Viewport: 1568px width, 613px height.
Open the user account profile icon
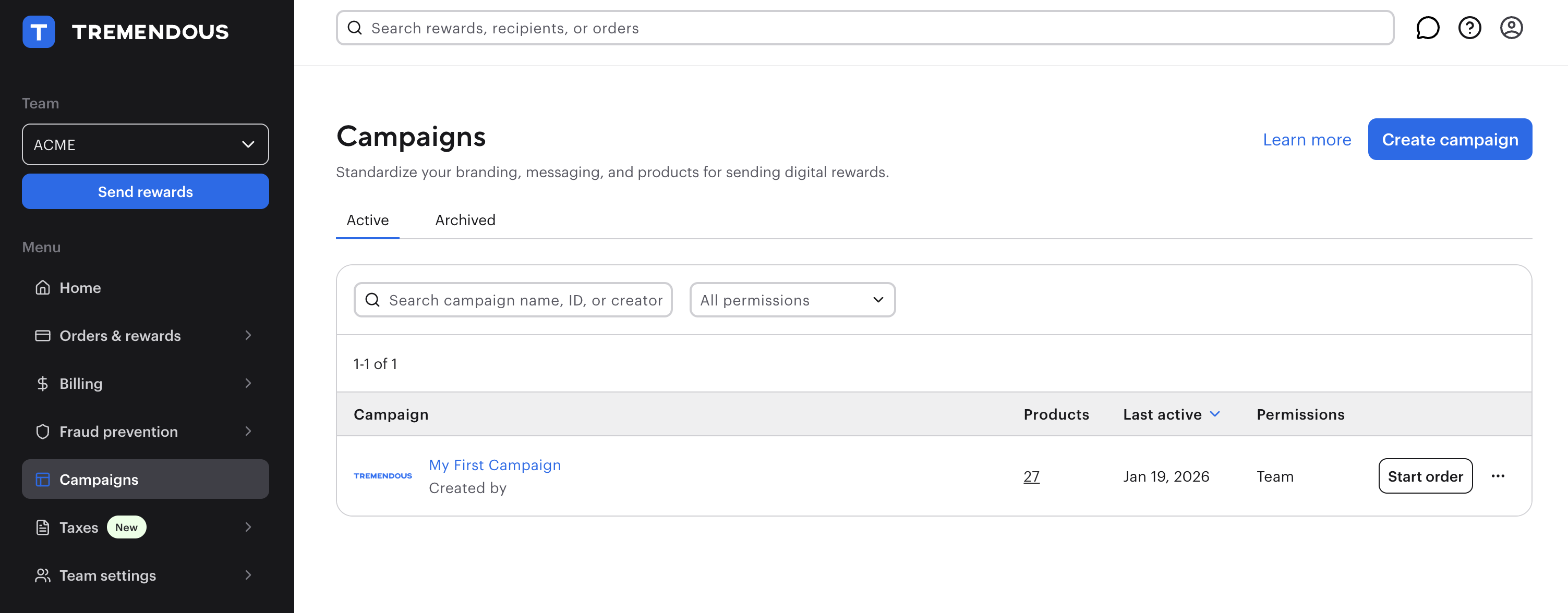click(x=1511, y=28)
